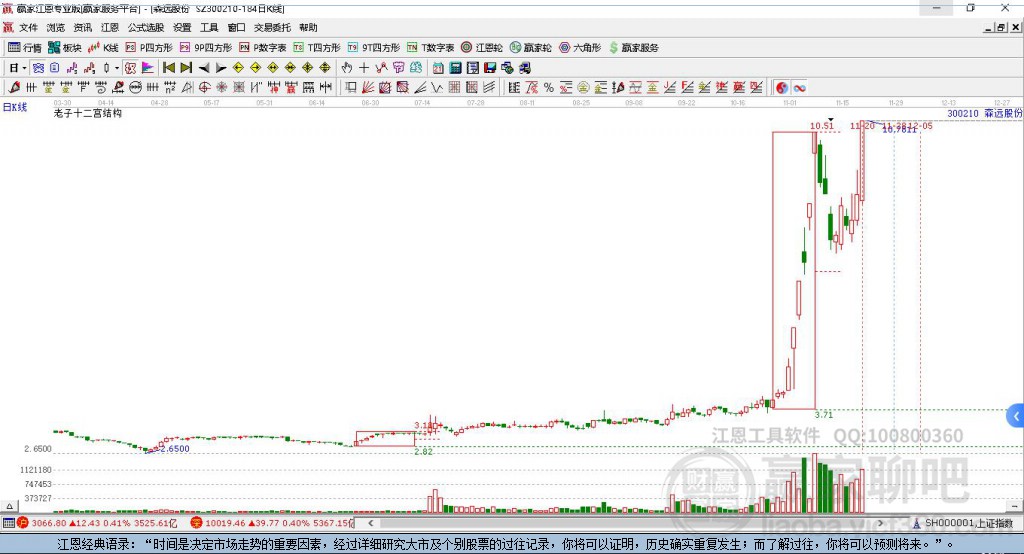The height and width of the screenshot is (554, 1024).
Task: Open the 9P四方形 tool
Action: (x=206, y=48)
